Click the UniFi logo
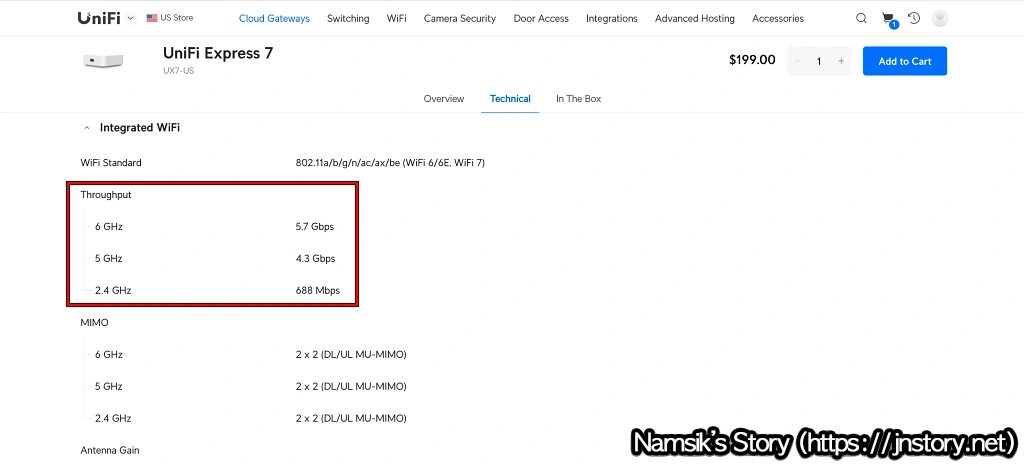1024x465 pixels. coord(98,18)
